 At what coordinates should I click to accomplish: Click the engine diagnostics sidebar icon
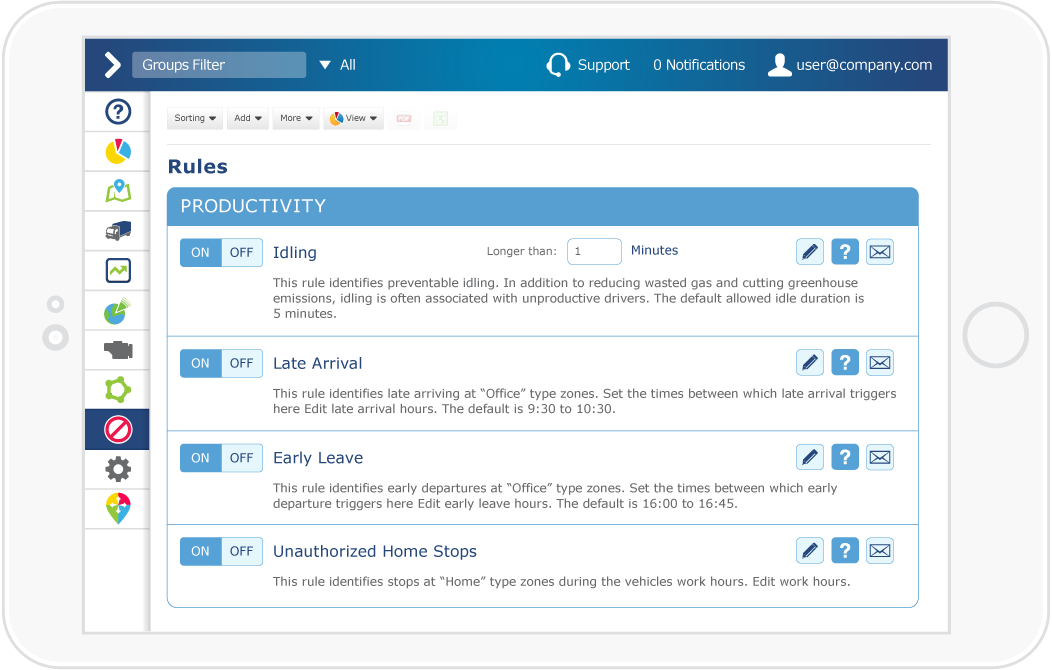click(x=118, y=350)
